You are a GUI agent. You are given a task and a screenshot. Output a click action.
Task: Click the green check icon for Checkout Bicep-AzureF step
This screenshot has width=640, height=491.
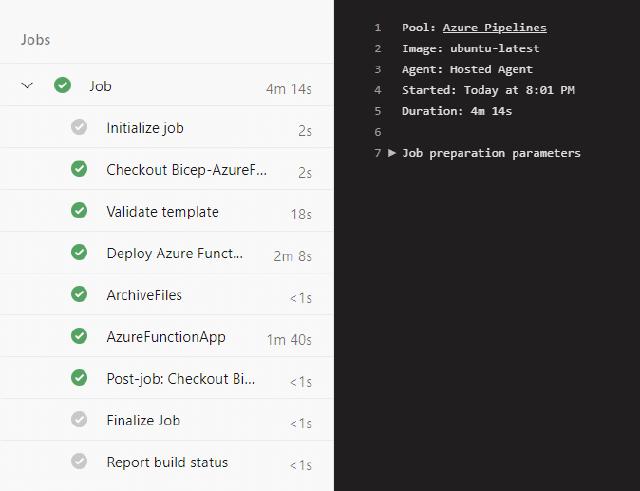pos(79,169)
